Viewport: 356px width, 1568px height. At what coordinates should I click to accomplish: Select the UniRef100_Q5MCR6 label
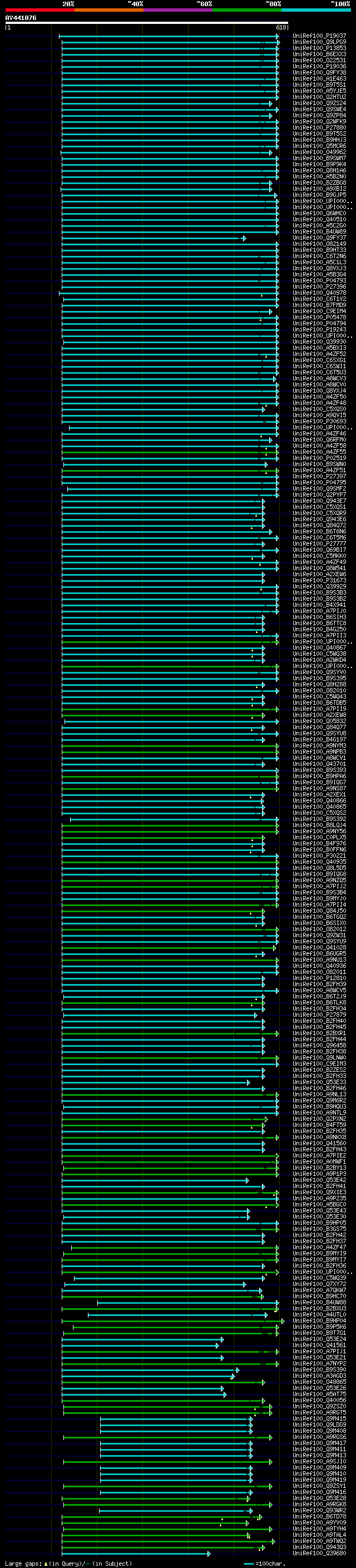(319, 146)
